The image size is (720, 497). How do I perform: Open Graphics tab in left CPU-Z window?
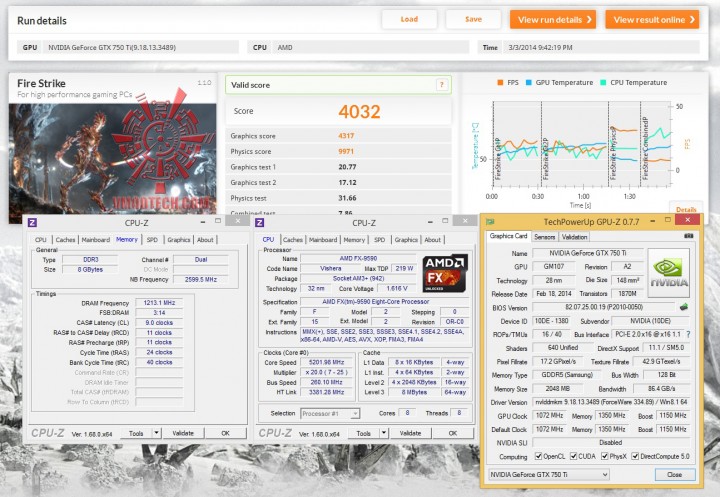179,240
